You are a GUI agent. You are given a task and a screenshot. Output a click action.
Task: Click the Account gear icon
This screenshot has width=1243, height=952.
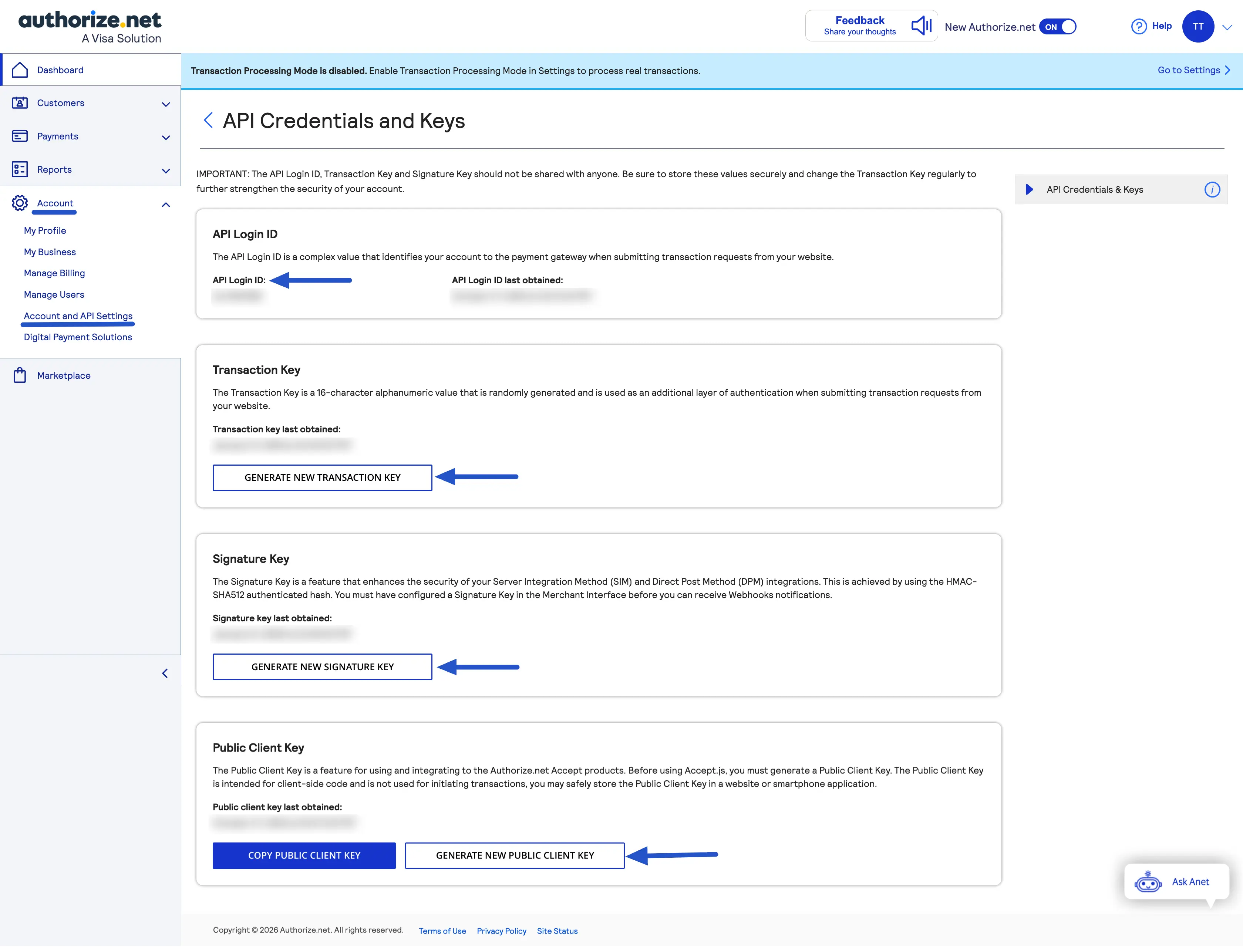[20, 203]
